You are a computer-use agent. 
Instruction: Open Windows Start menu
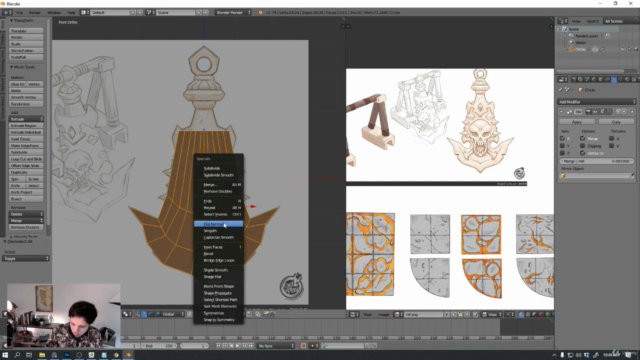5,355
